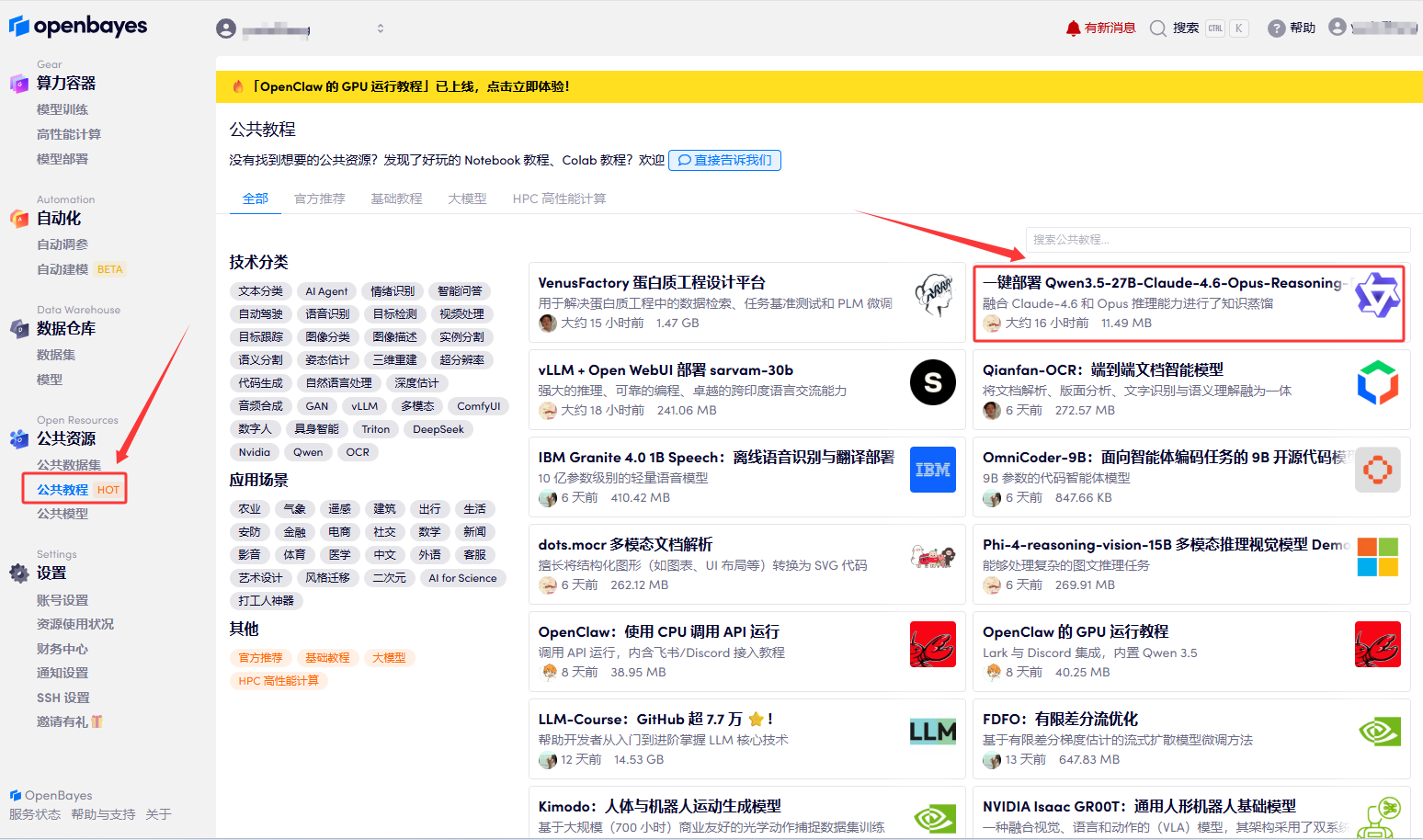The height and width of the screenshot is (840, 1423).
Task: Open 自动建模 BETA in the sidebar
Action: pos(80,269)
